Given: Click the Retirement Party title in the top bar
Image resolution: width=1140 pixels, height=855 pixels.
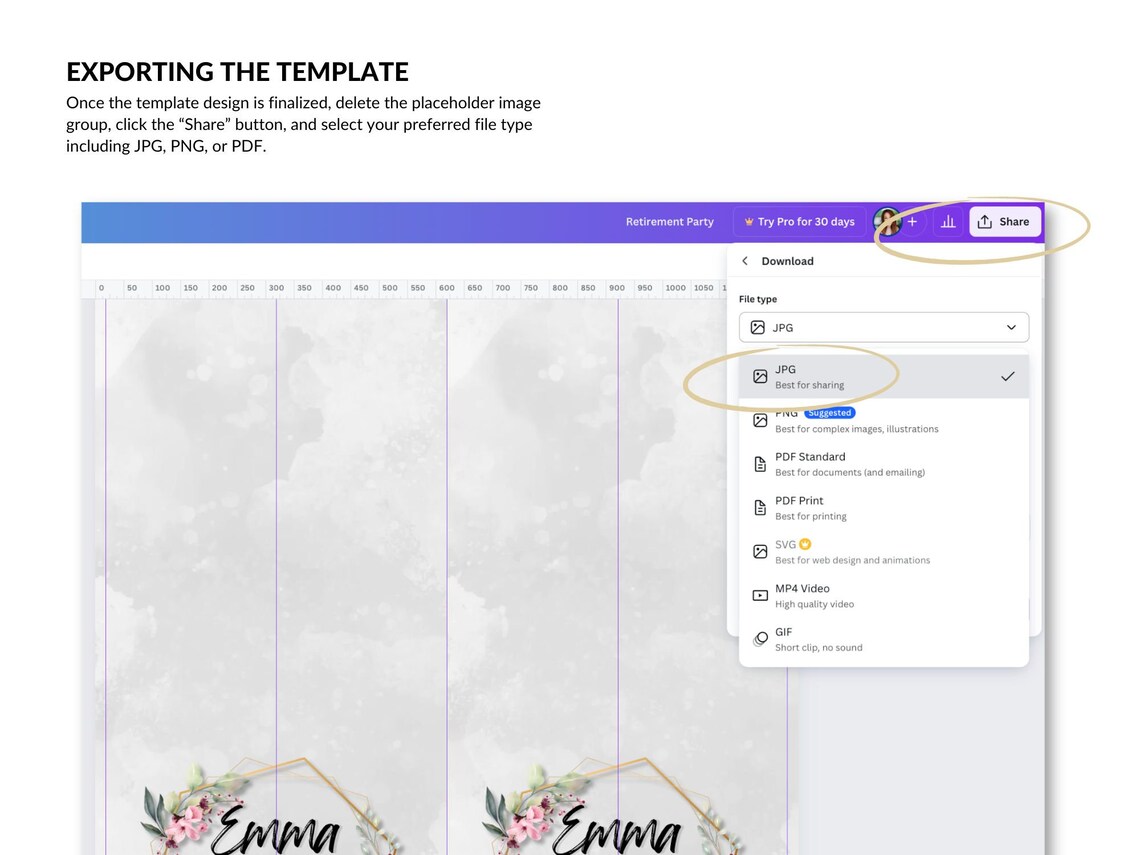Looking at the screenshot, I should (670, 221).
